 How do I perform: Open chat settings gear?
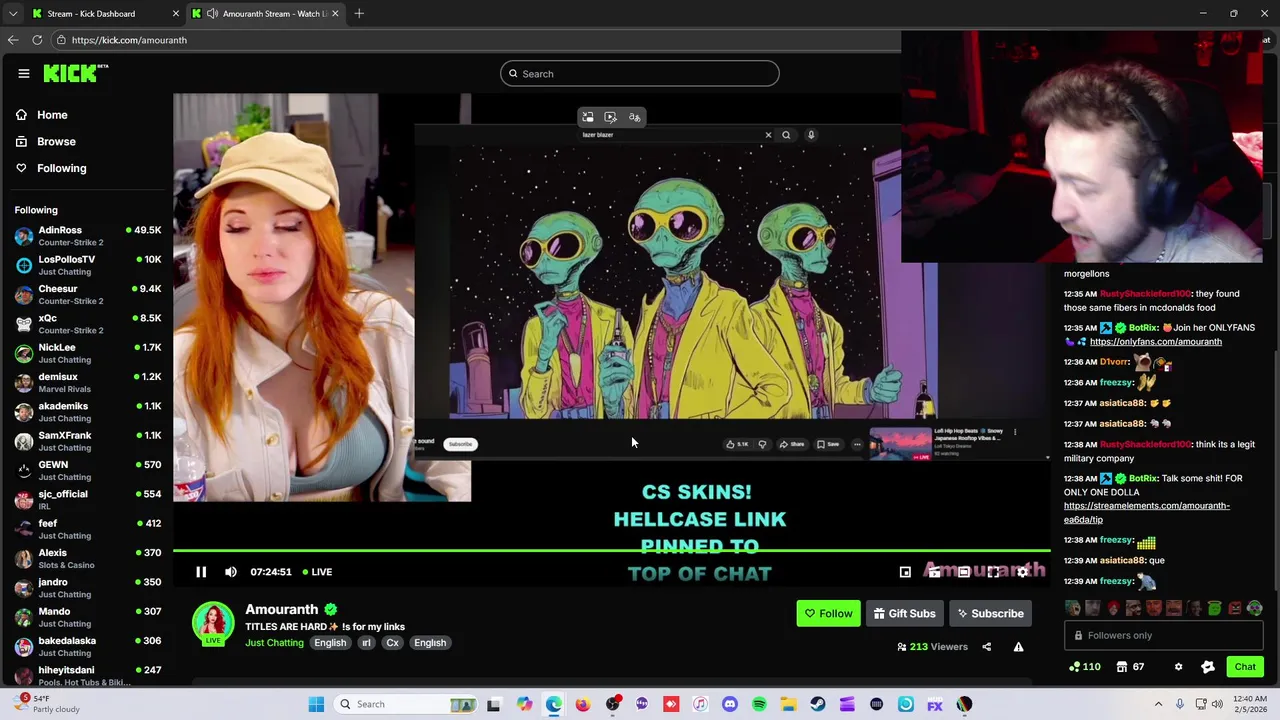point(1178,667)
